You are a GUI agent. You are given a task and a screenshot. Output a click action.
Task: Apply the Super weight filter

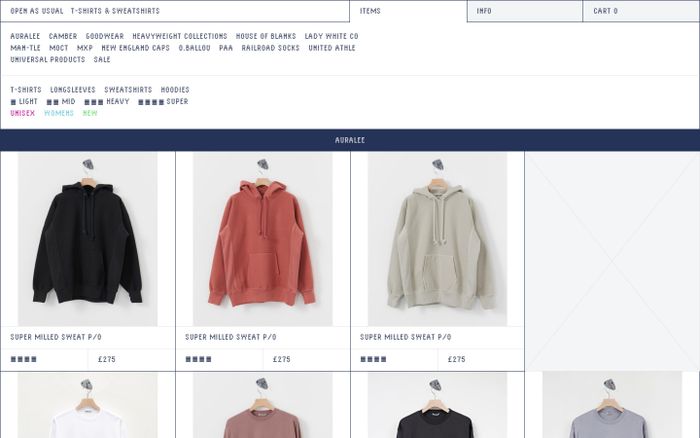tap(163, 102)
